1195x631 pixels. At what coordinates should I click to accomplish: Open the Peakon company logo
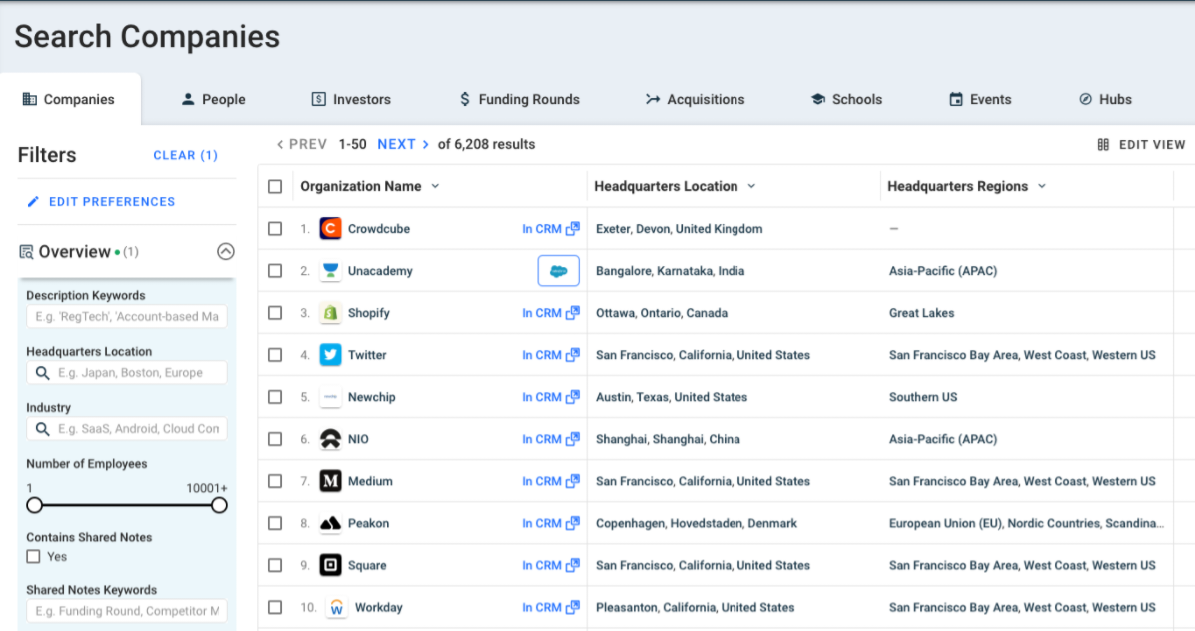[x=330, y=524]
